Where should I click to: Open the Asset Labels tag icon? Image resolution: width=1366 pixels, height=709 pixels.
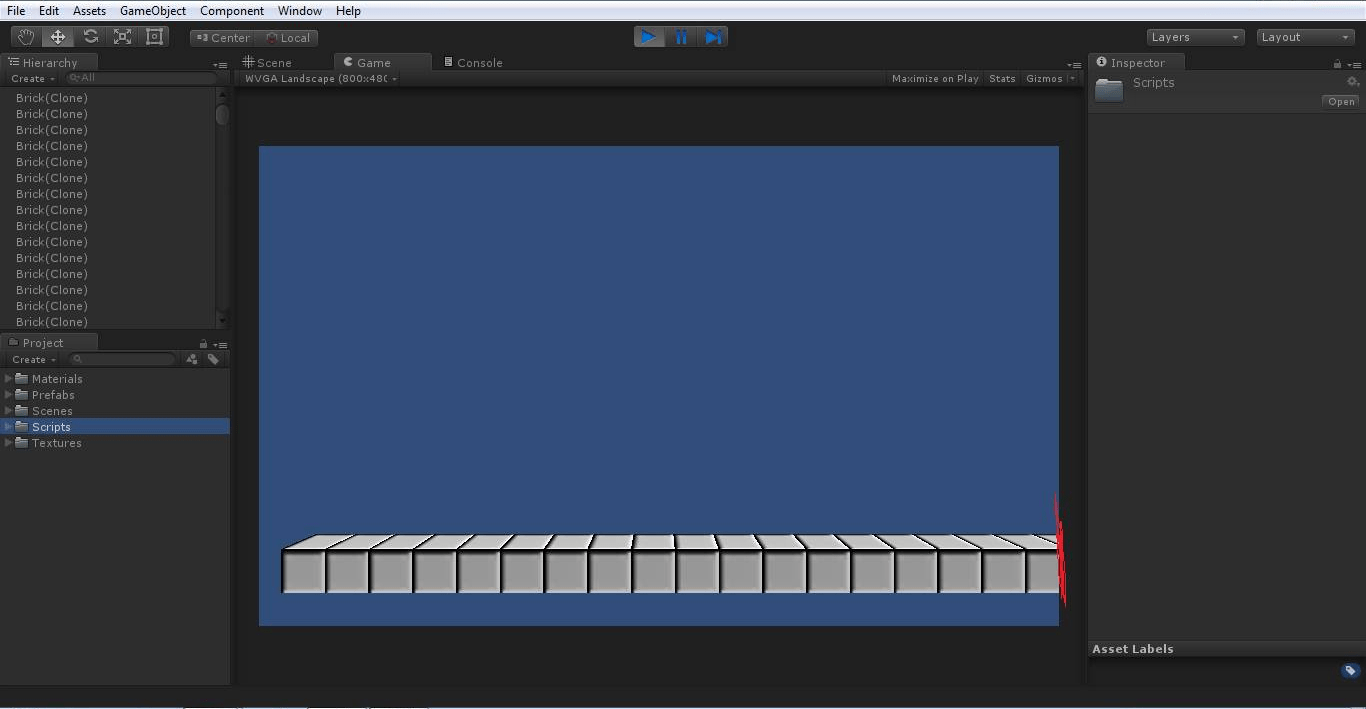click(1350, 671)
